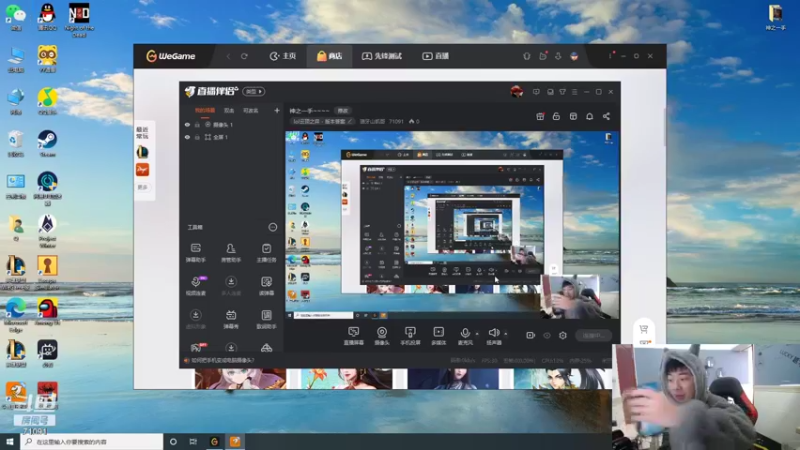Open WeGame user avatar menu
Viewport: 800px width, 450px height.
[574, 56]
